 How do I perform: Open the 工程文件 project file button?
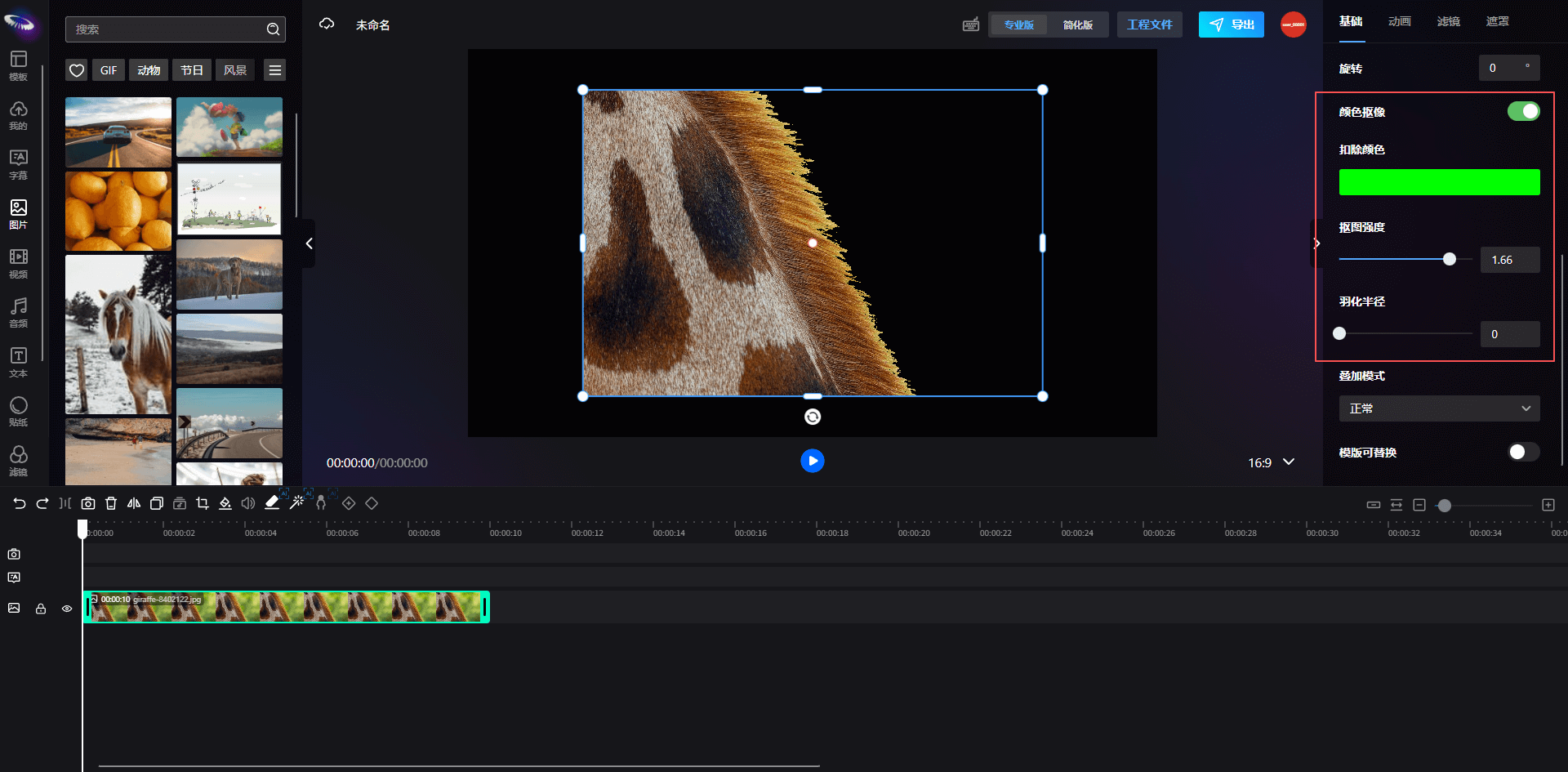click(x=1149, y=25)
